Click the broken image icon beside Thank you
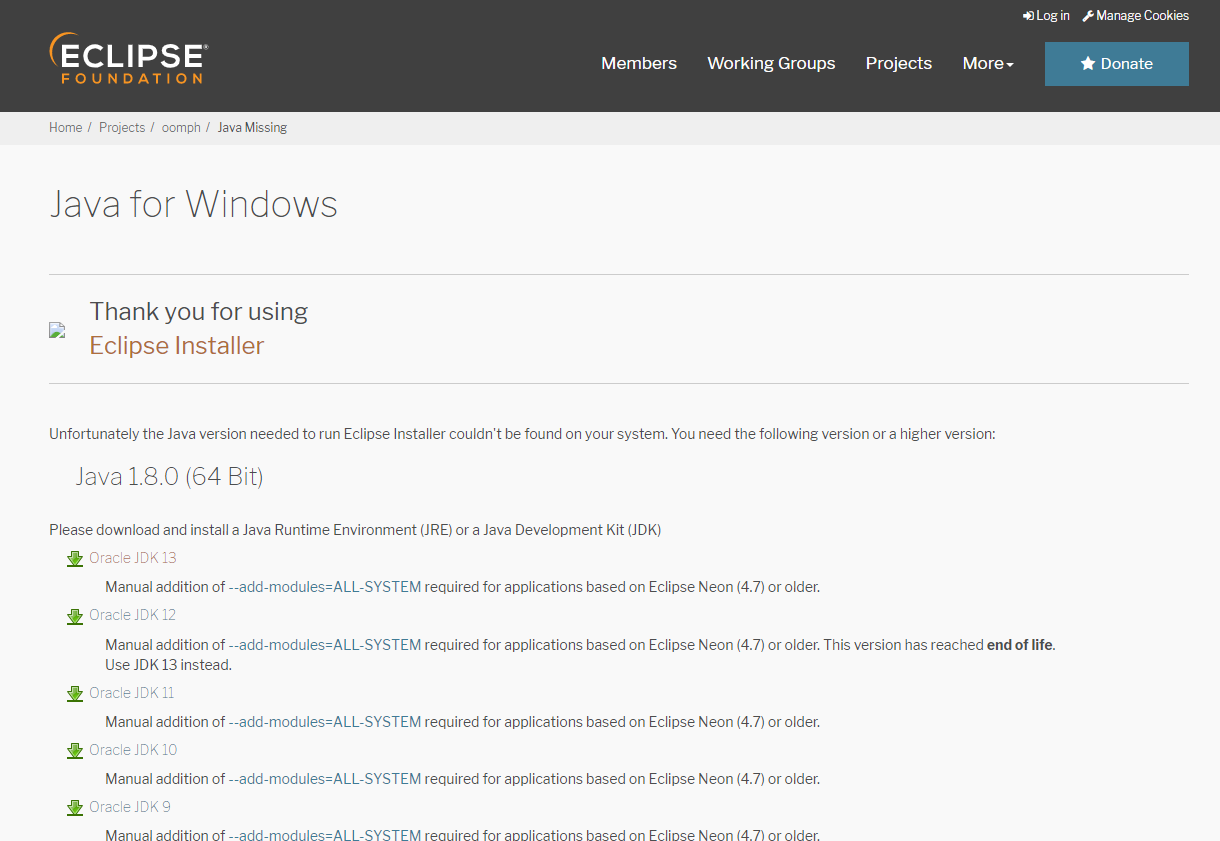 point(57,330)
